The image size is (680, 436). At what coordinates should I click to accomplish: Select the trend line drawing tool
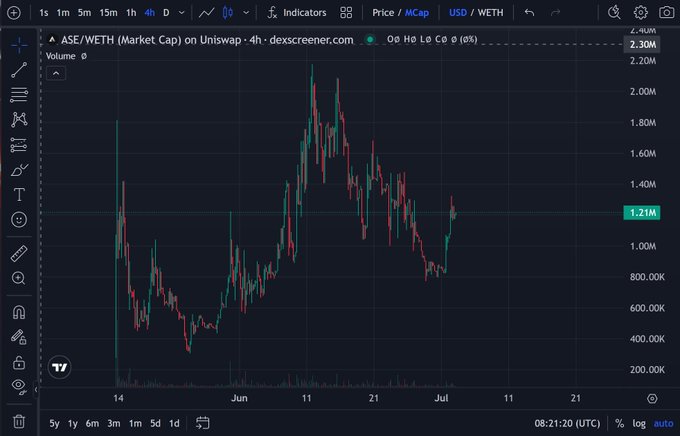click(x=19, y=70)
